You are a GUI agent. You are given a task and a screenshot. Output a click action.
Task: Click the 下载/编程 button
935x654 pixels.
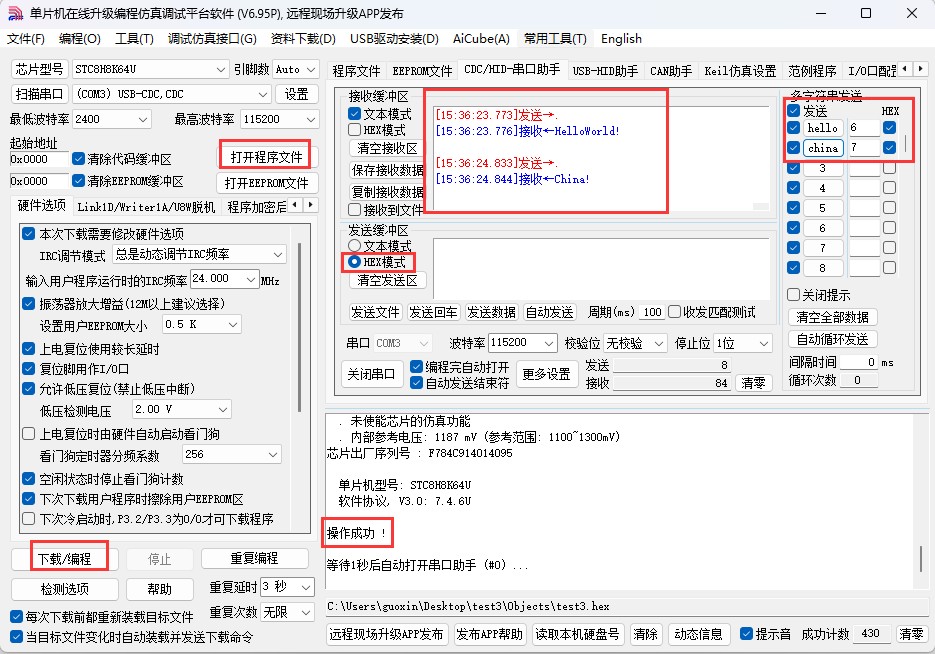coord(64,559)
